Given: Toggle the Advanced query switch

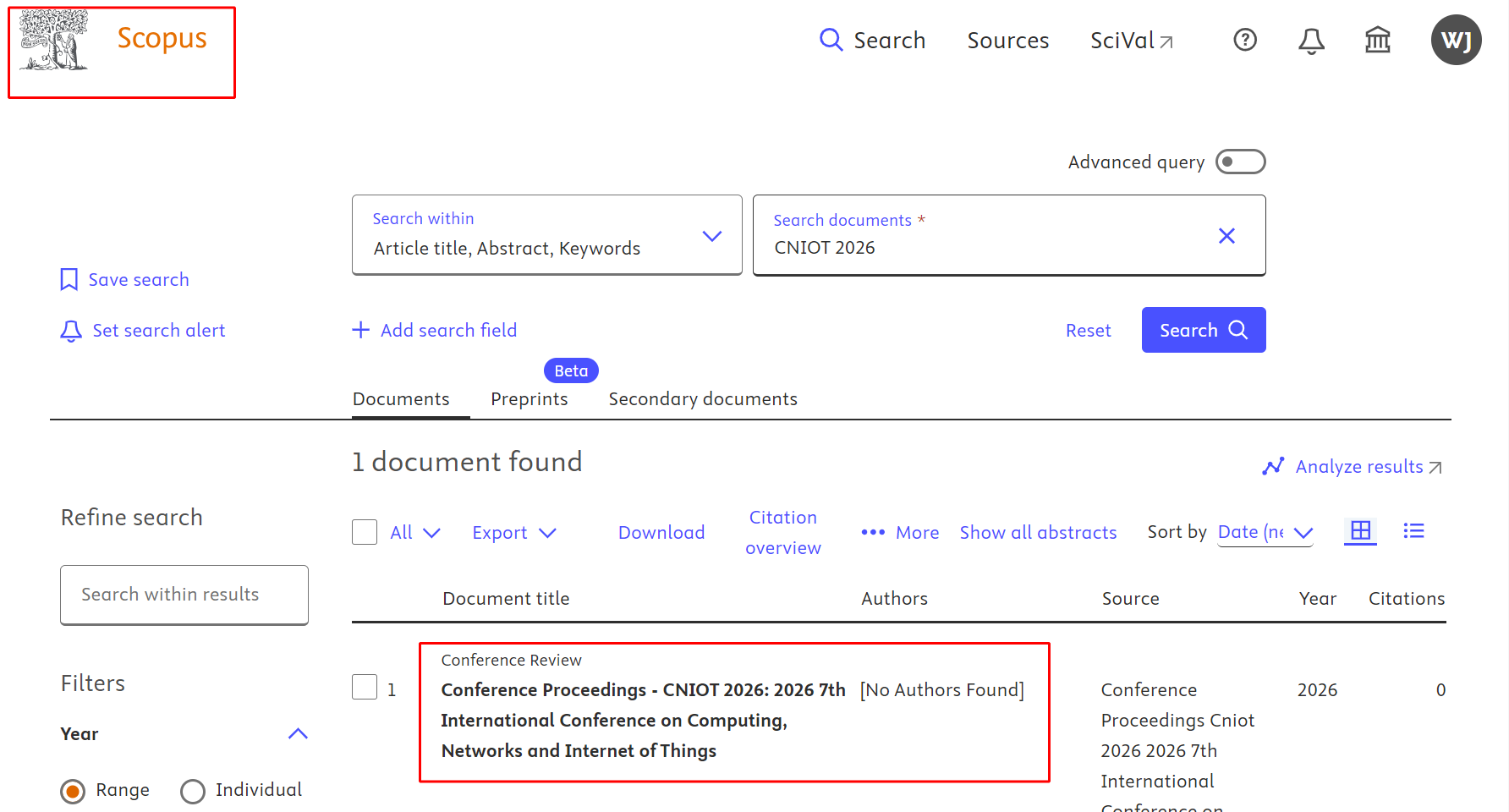Looking at the screenshot, I should tap(1240, 162).
